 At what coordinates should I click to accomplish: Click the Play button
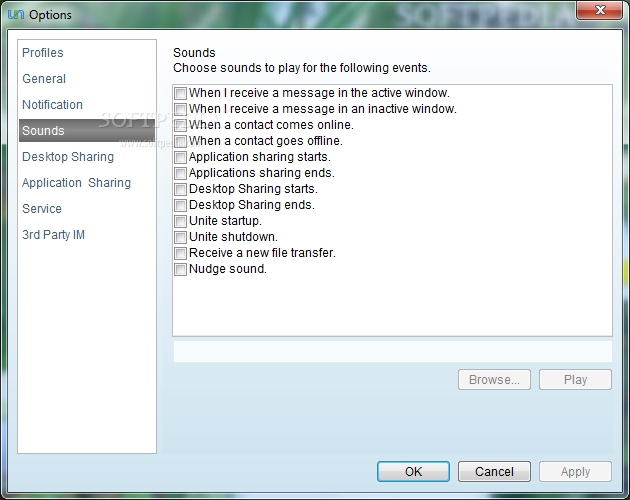pyautogui.click(x=575, y=380)
